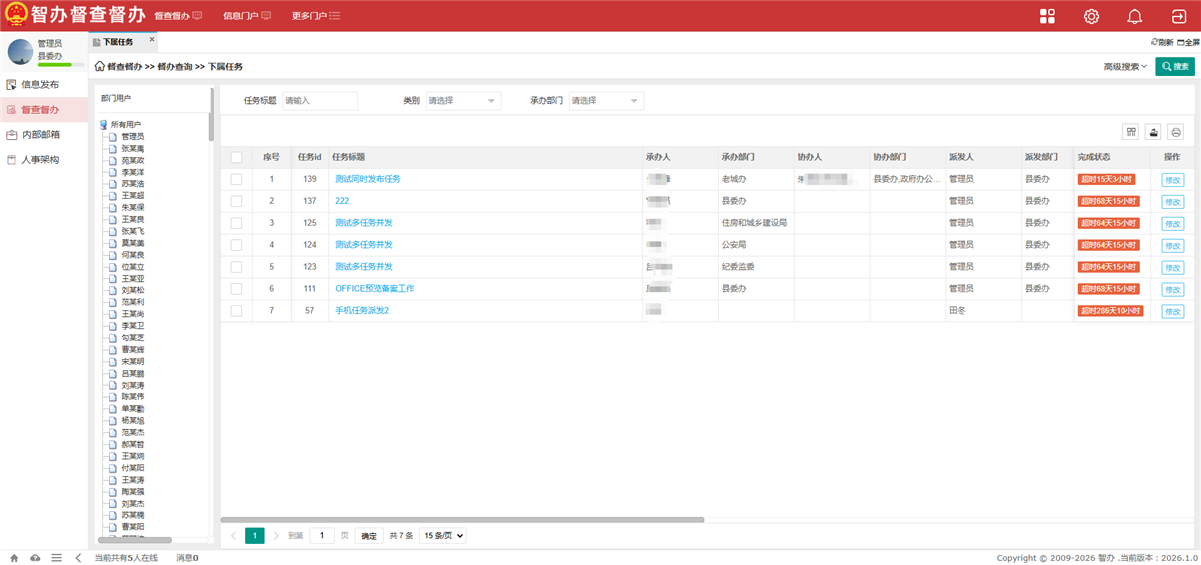1201x565 pixels.
Task: Click the home icon in bottom bar
Action: (14, 557)
